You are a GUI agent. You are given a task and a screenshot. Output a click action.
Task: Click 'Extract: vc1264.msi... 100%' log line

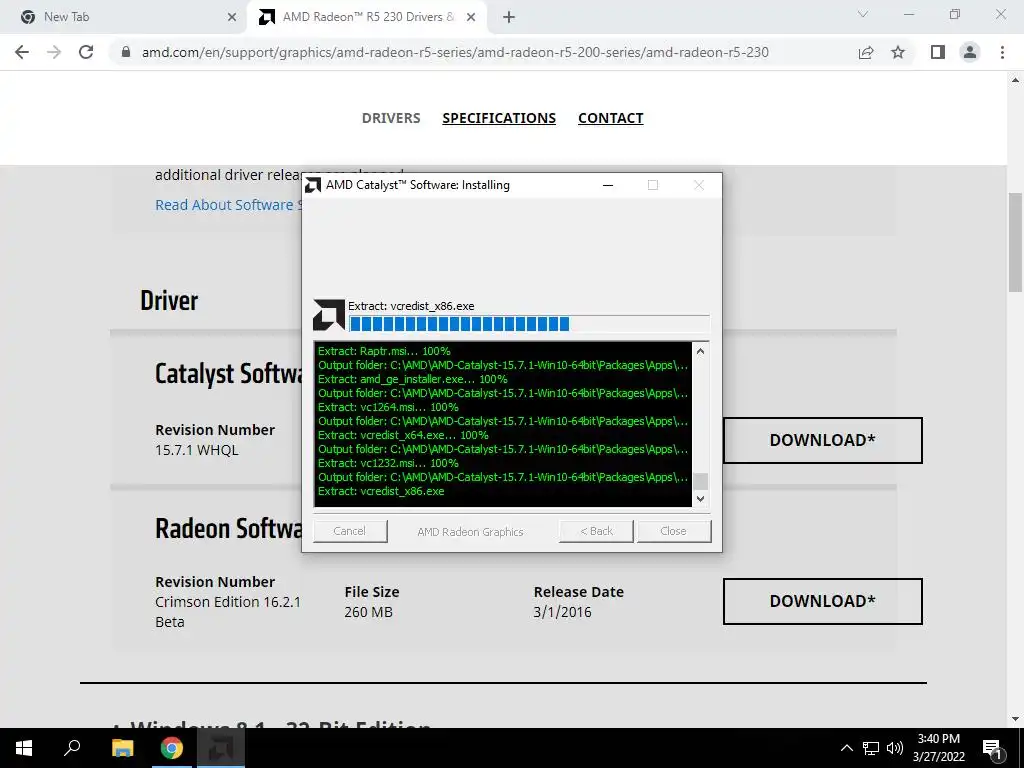click(x=388, y=407)
